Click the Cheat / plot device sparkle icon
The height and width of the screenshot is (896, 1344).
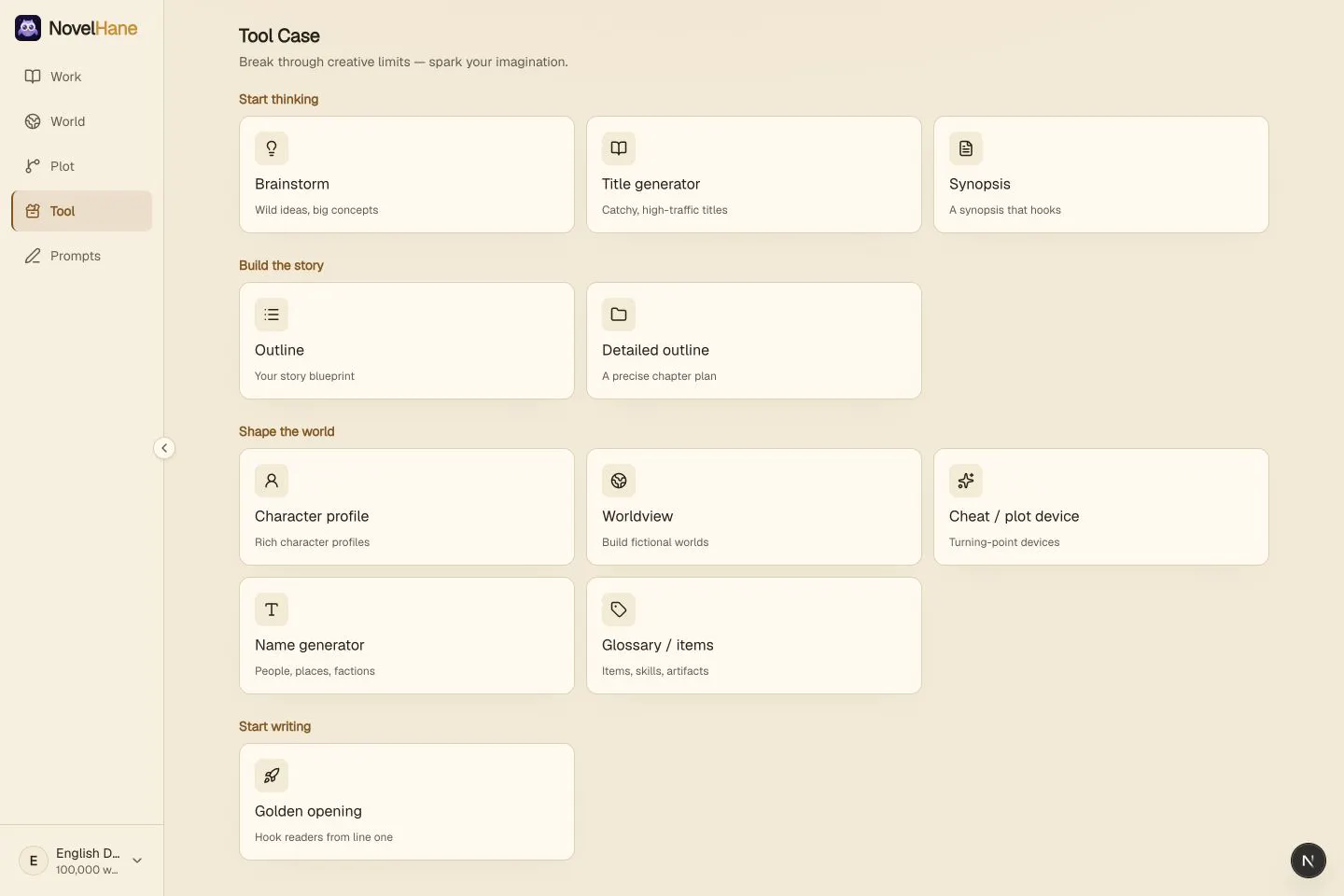pos(966,481)
